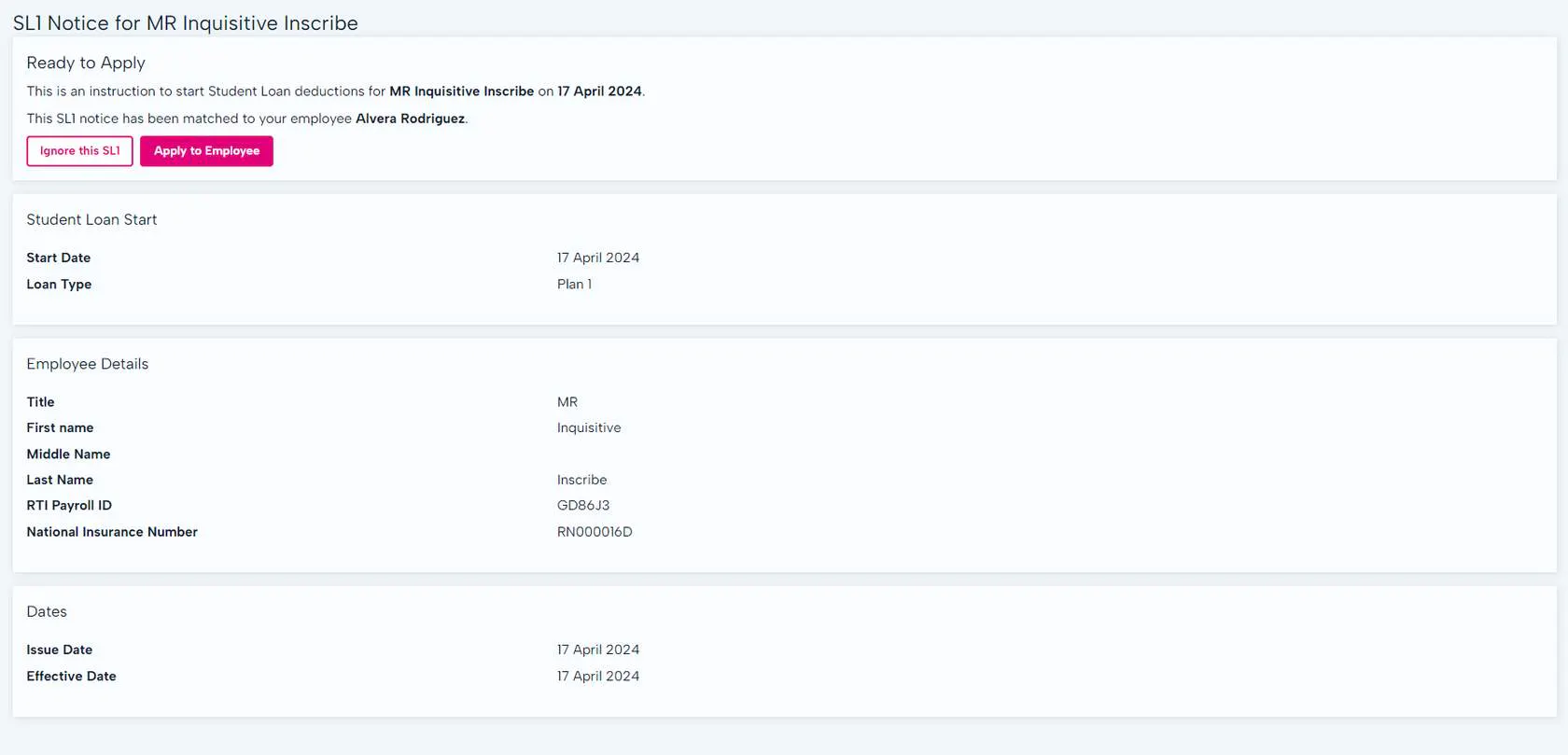Select the Effective Date value
This screenshot has width=1568, height=755.
coord(597,676)
